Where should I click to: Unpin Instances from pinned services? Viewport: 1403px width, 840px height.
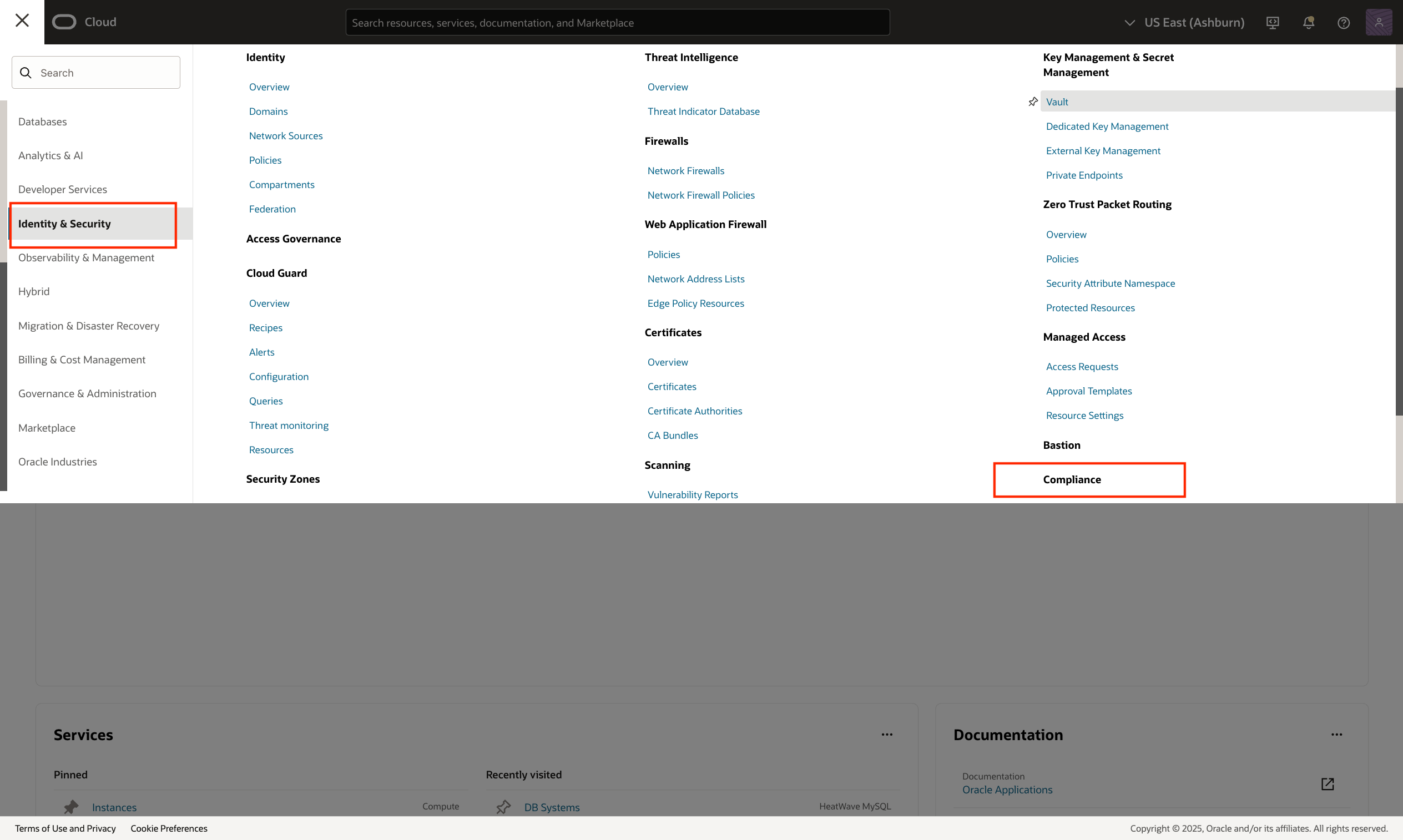72,807
